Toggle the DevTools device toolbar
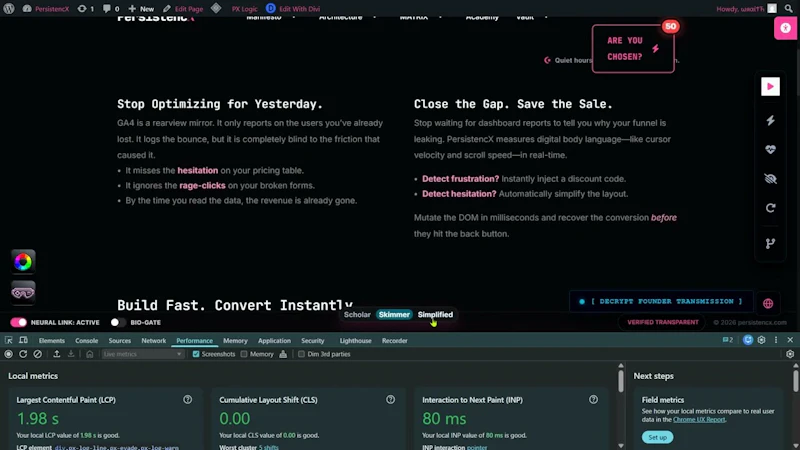Viewport: 800px width, 450px height. click(x=23, y=340)
